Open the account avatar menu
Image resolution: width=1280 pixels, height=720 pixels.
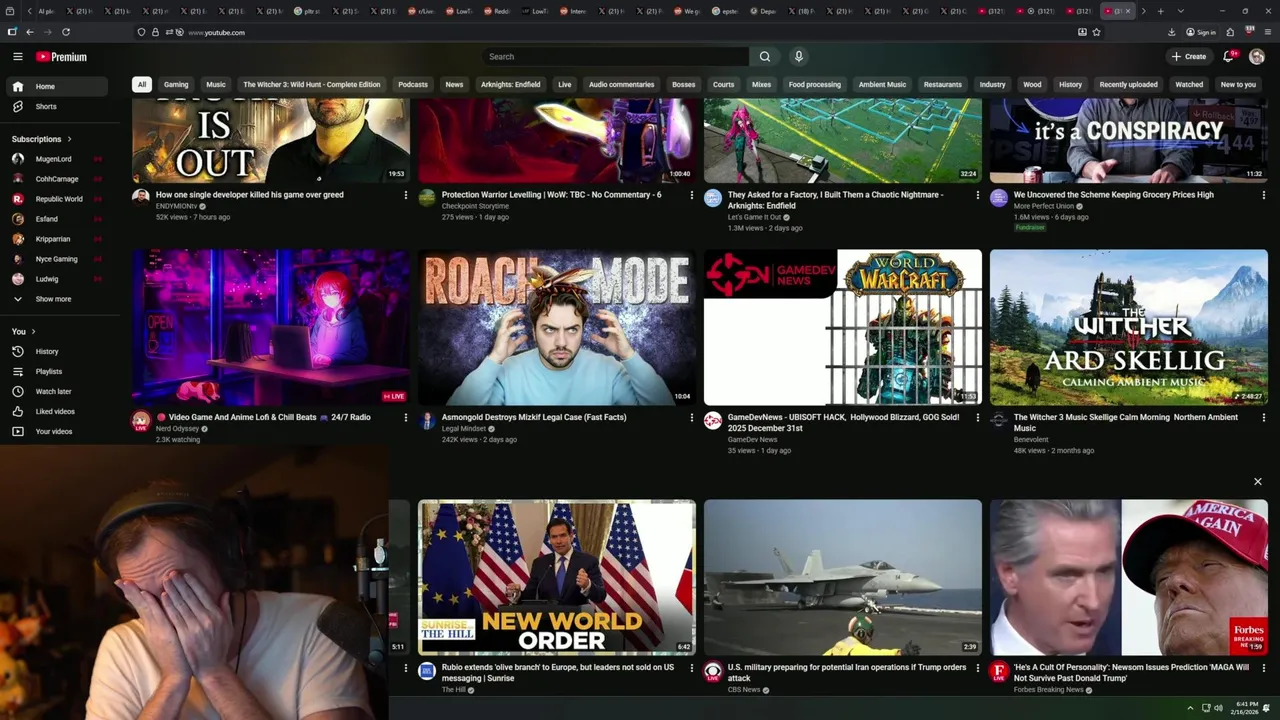(1257, 57)
